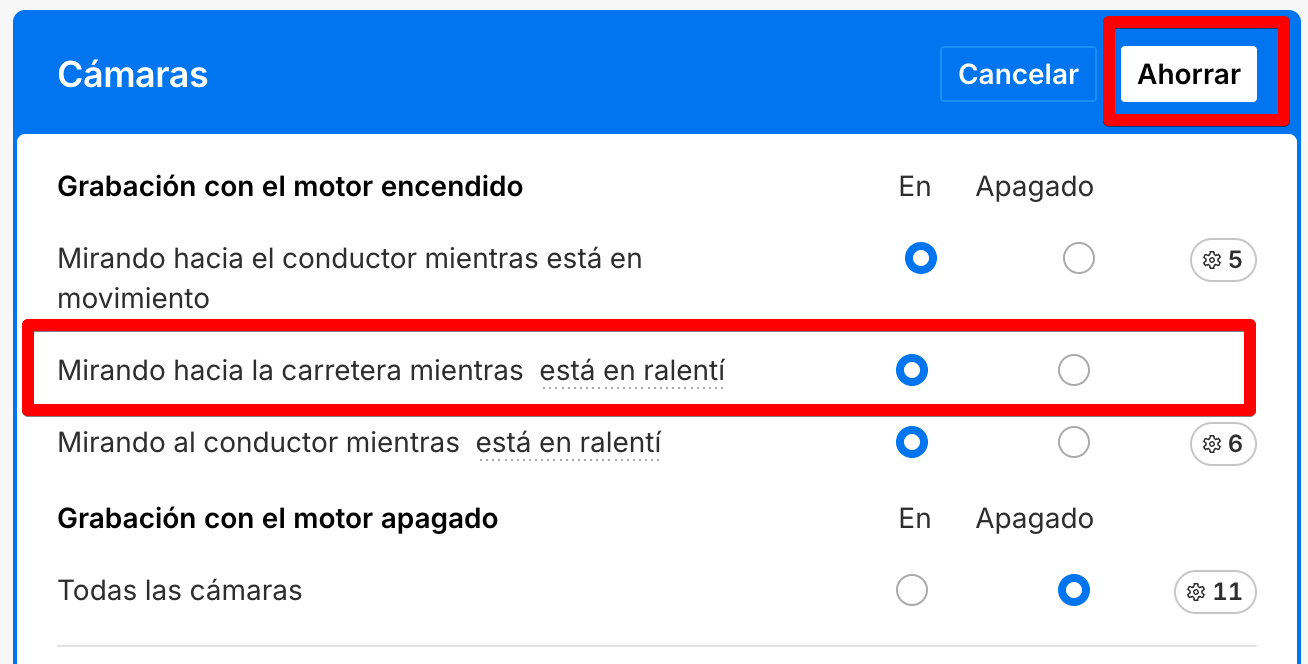
Task: Select Apagado for road-facing while idling
Action: point(1073,371)
